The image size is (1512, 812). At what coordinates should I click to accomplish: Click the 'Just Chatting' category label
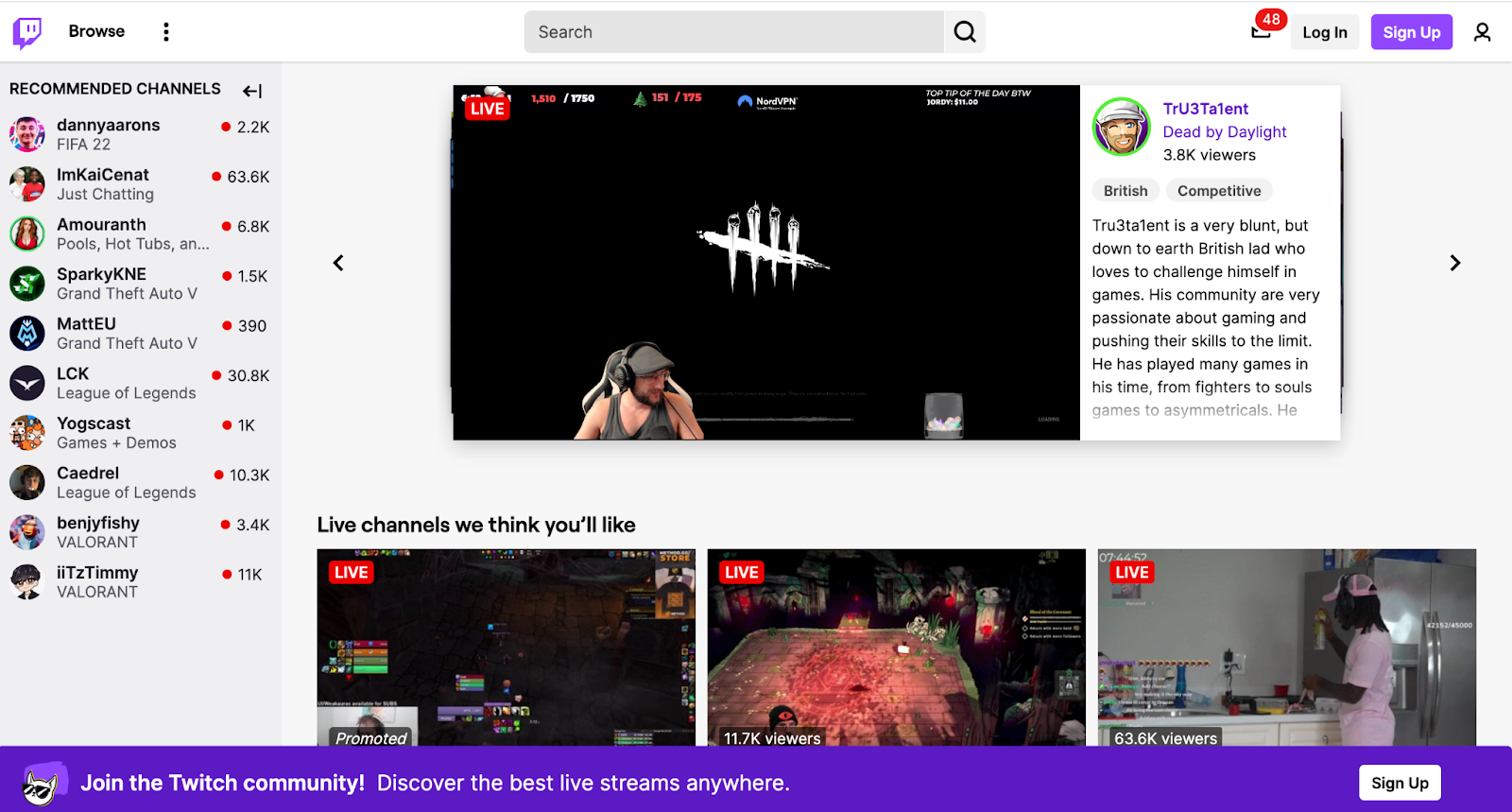point(105,194)
